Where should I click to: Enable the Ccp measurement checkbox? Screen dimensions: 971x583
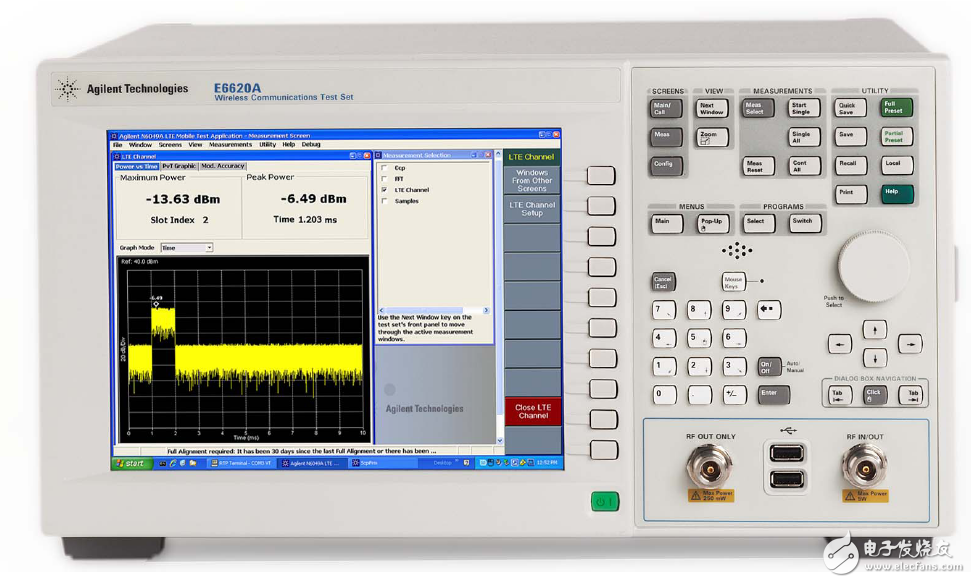(x=384, y=168)
